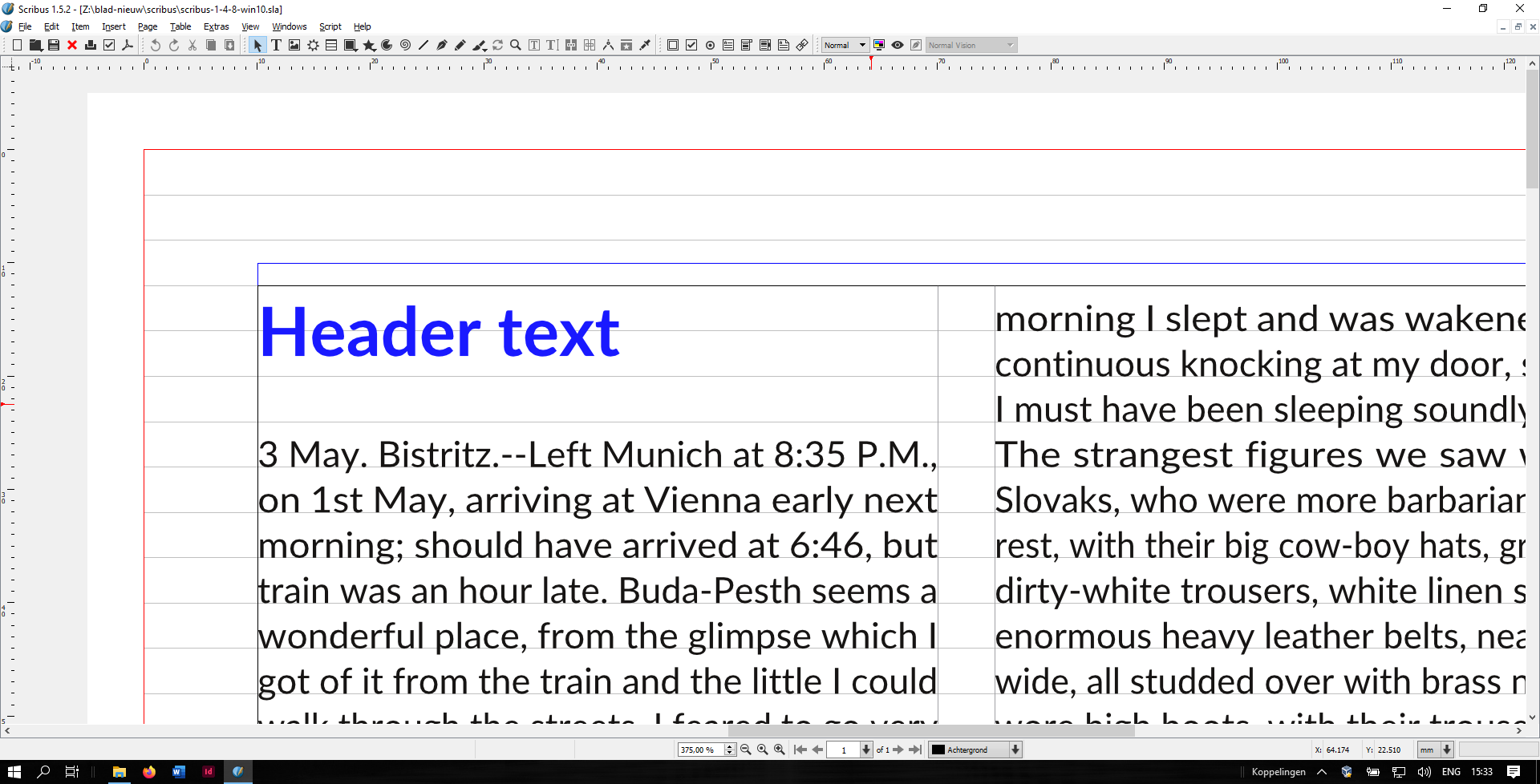Toggle edit in preview mode button
The image size is (1540, 784).
[916, 46]
